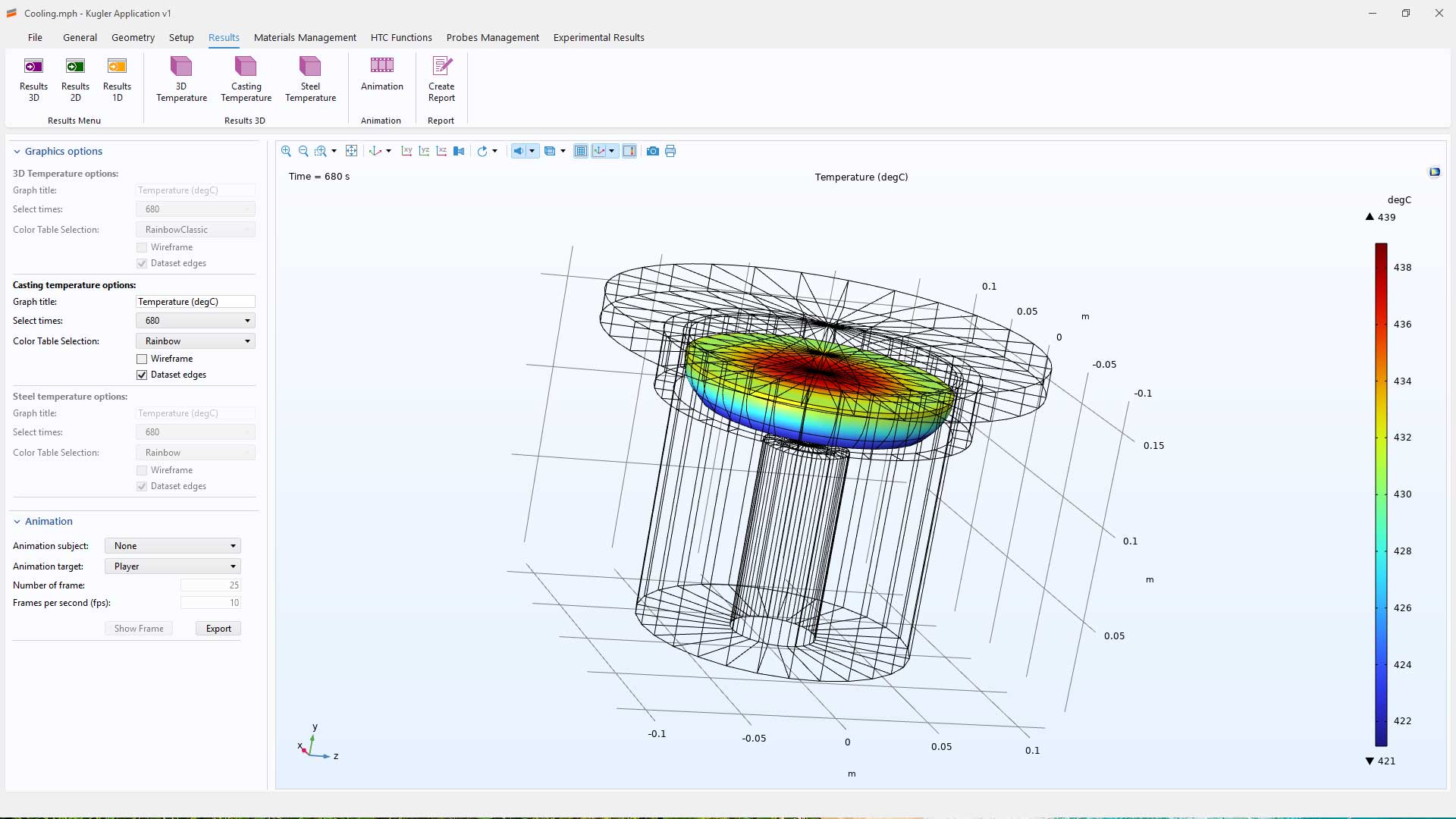Viewport: 1456px width, 819px height.
Task: Edit the casting Graph title field
Action: [196, 302]
